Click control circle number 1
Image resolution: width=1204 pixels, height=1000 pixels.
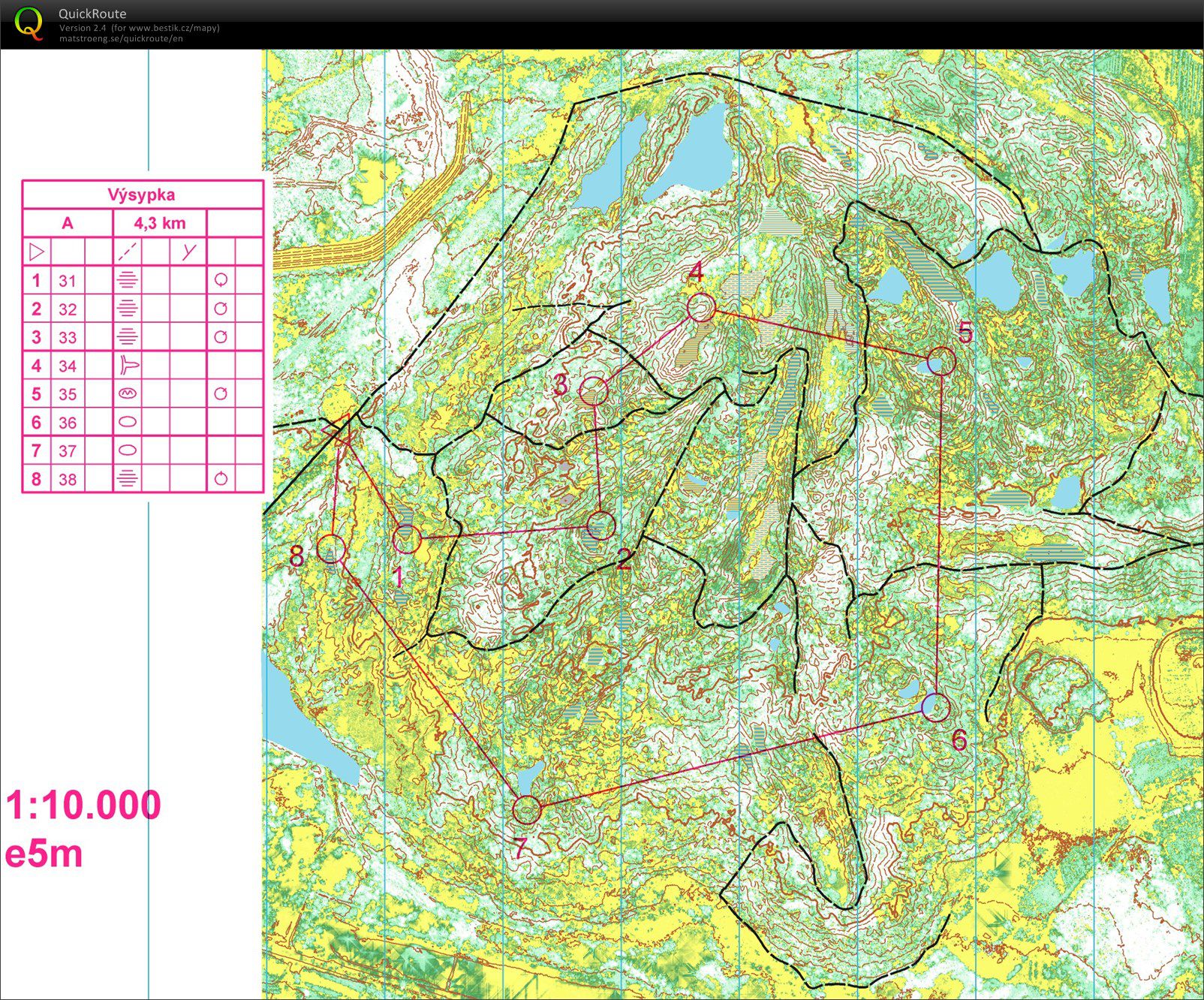[x=407, y=538]
